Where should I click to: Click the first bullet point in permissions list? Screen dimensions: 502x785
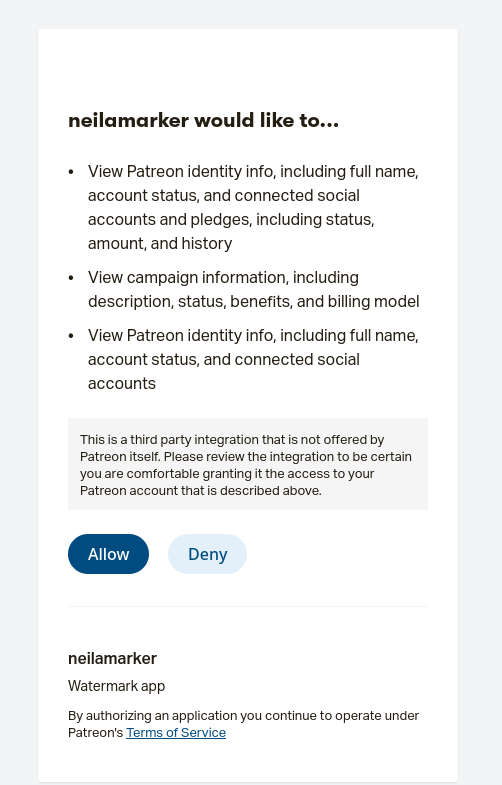[x=71, y=172]
